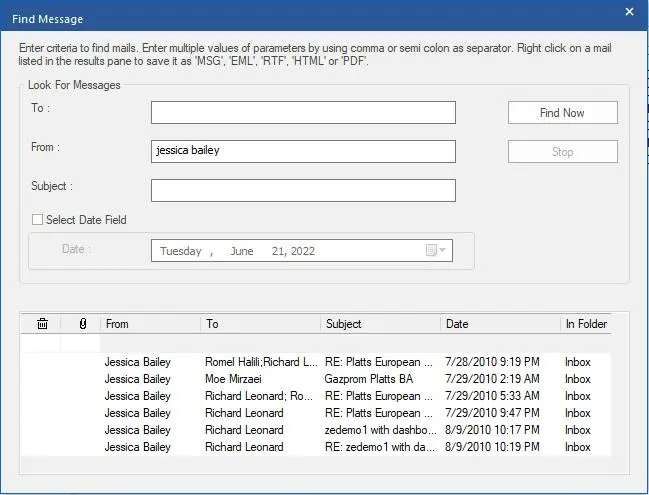Sort results by the Date column header

point(500,324)
